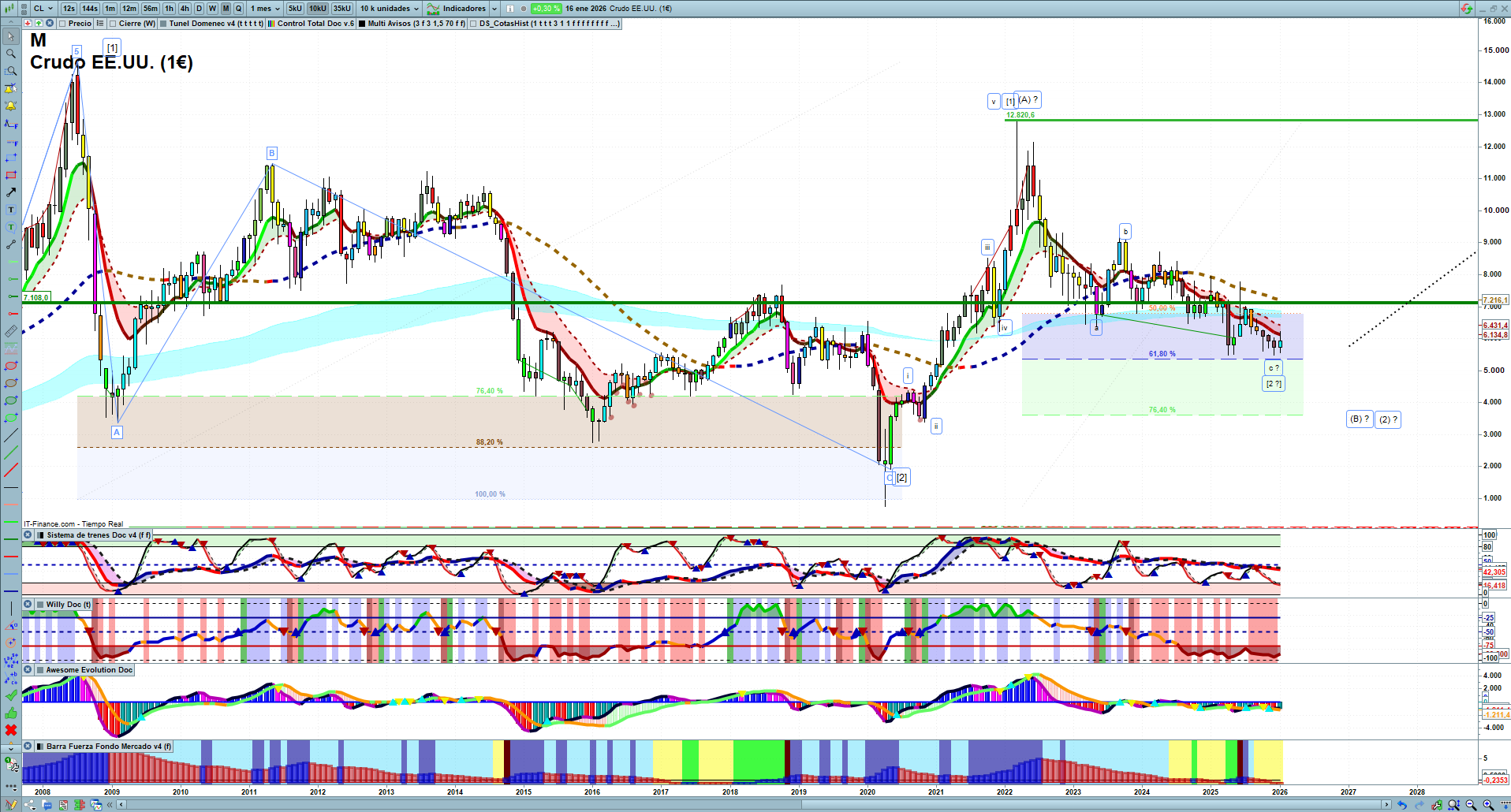Toggle the Precio checkbox

[x=62, y=24]
